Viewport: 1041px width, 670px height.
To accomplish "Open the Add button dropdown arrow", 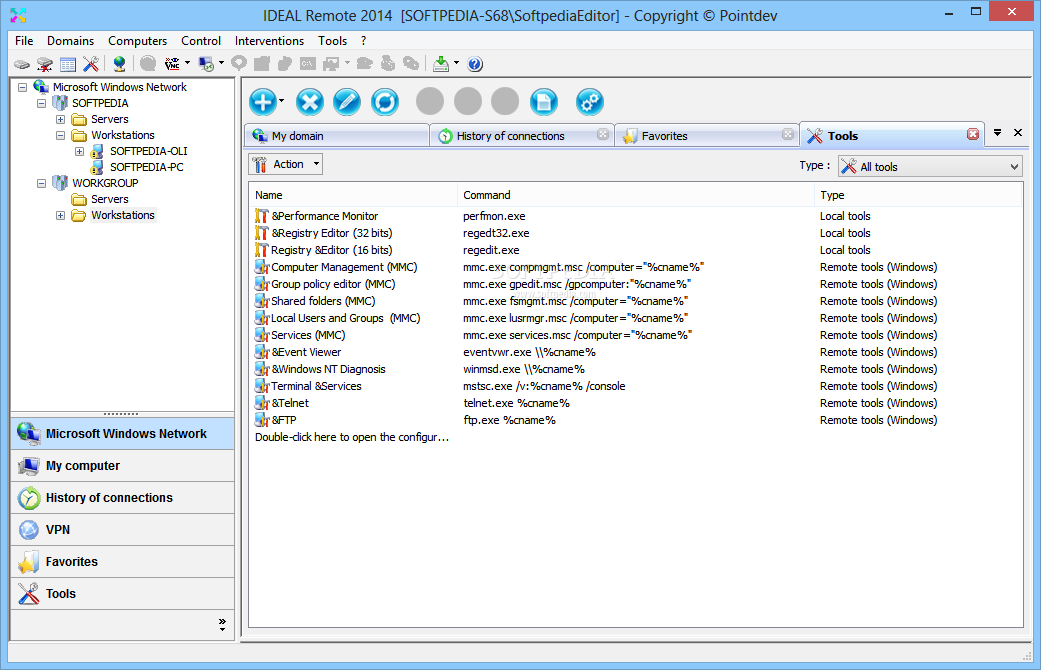I will pyautogui.click(x=281, y=101).
